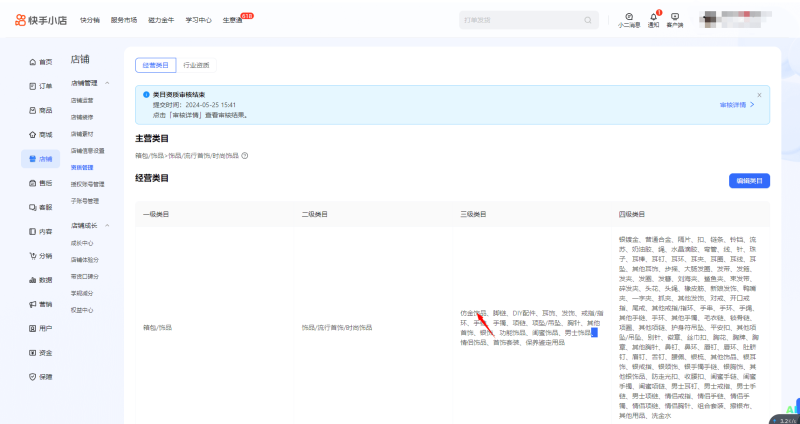Open 商品 products section in sidebar
This screenshot has height=424, width=800.
pos(40,110)
